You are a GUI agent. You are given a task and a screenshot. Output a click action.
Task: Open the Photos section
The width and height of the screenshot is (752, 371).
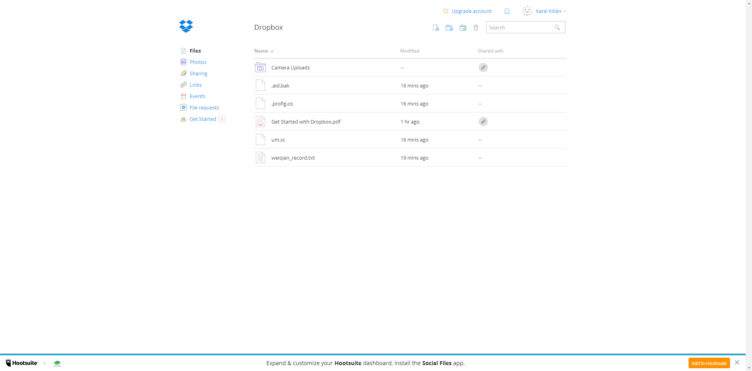click(x=198, y=62)
